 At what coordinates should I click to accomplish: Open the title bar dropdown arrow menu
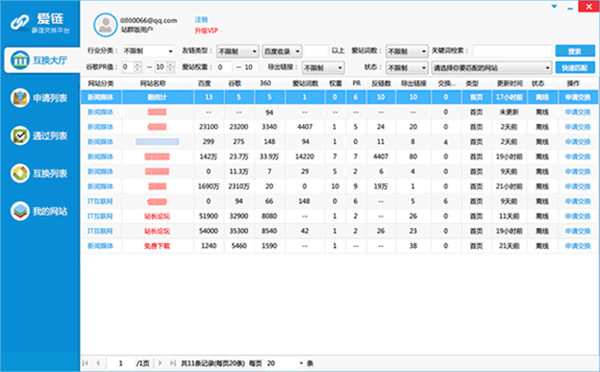[554, 7]
